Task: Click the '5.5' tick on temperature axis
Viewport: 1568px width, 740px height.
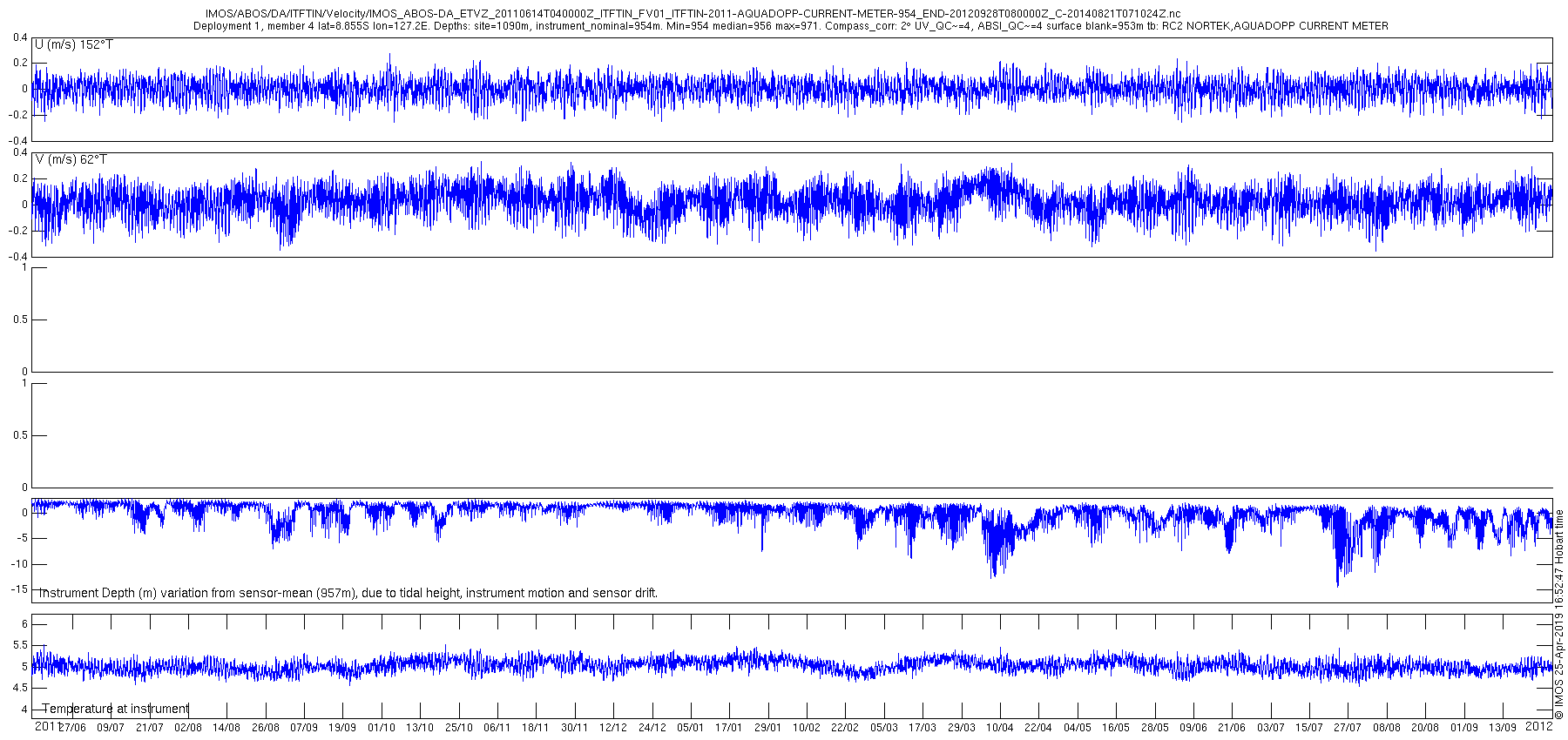Action: pyautogui.click(x=20, y=645)
